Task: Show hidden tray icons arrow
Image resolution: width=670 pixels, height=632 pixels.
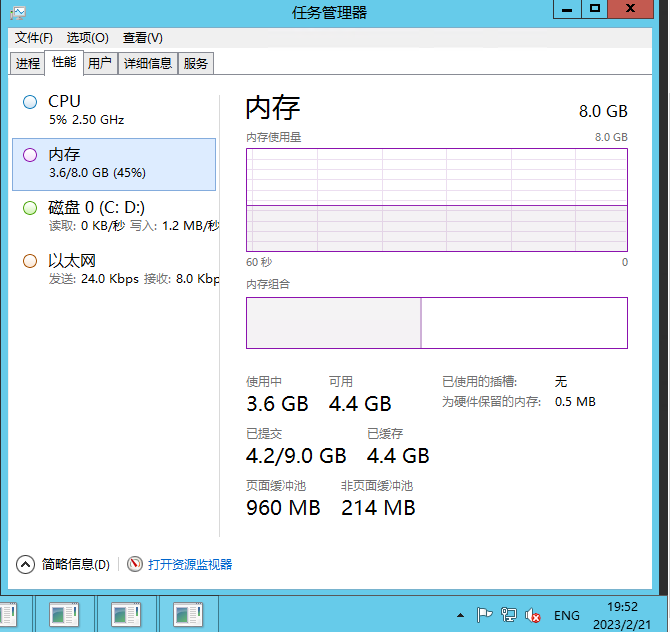Action: (460, 615)
